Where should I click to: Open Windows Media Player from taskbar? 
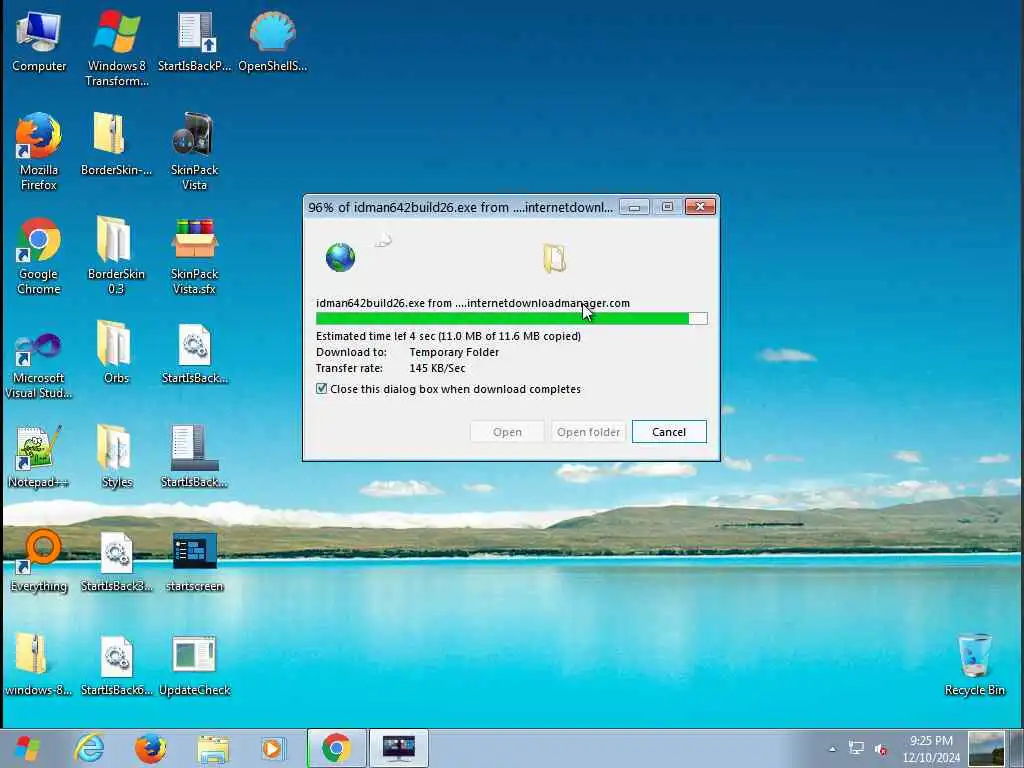pyautogui.click(x=272, y=748)
